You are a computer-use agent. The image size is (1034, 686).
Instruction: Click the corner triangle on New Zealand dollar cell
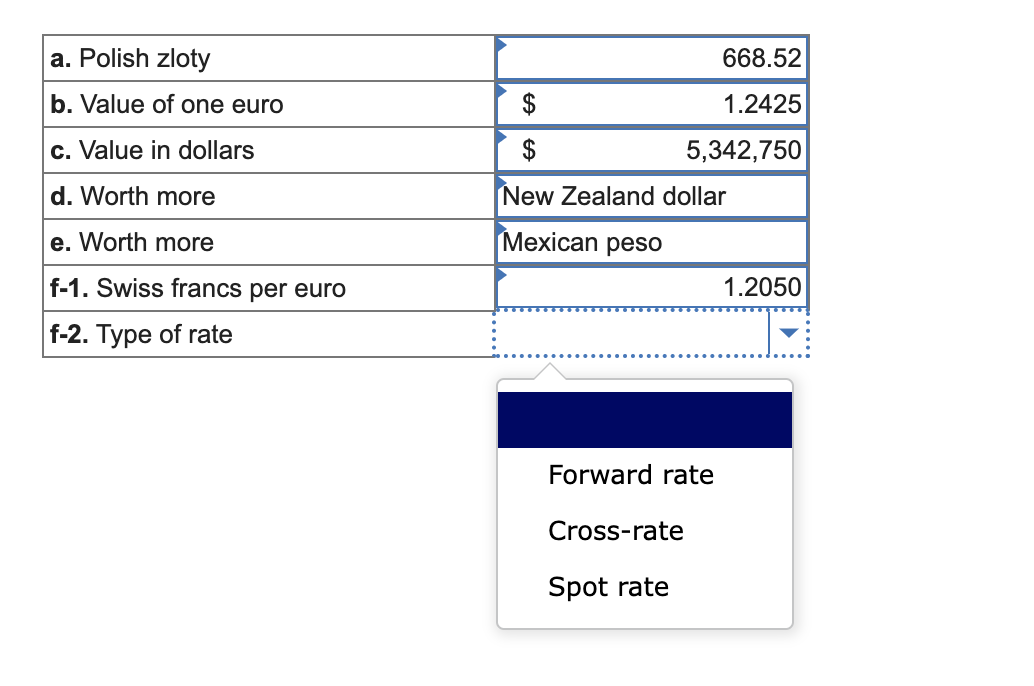pyautogui.click(x=501, y=184)
